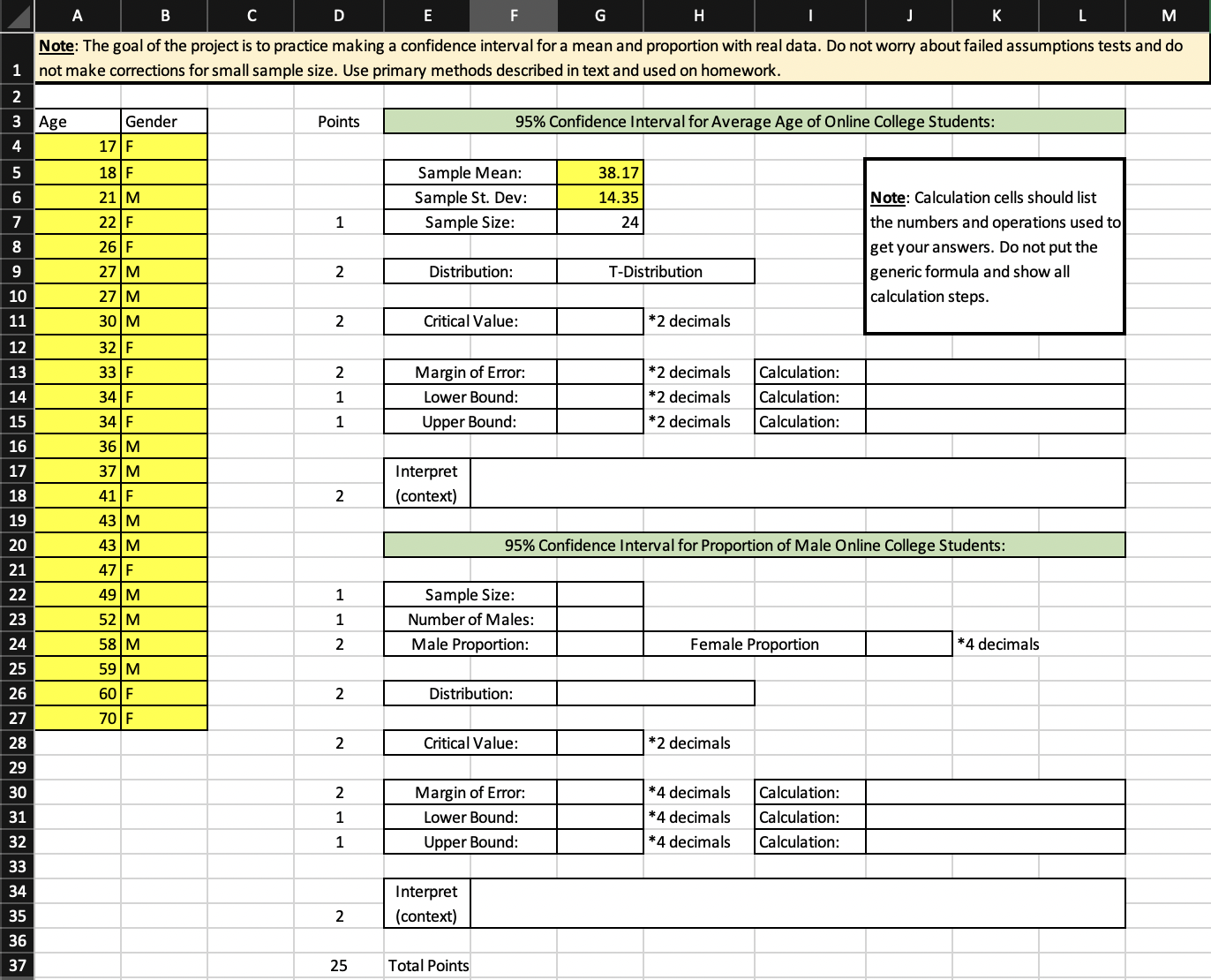Click the Note box about calculation cells
1211x980 pixels.
click(x=994, y=246)
